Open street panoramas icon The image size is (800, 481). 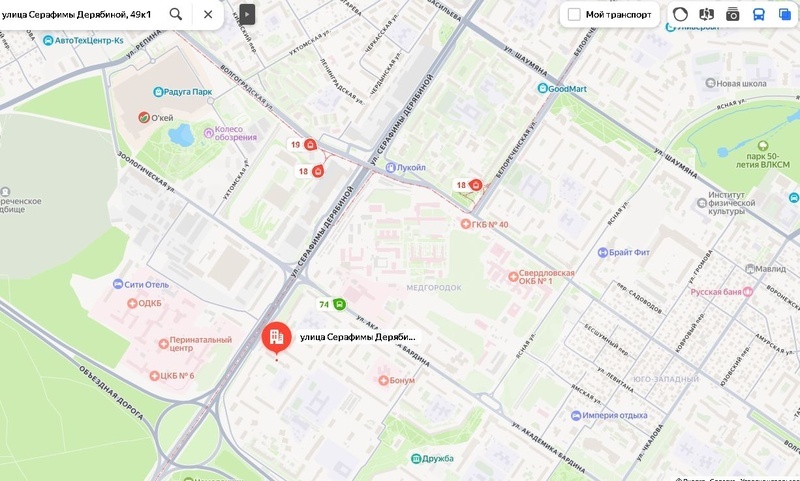click(707, 14)
